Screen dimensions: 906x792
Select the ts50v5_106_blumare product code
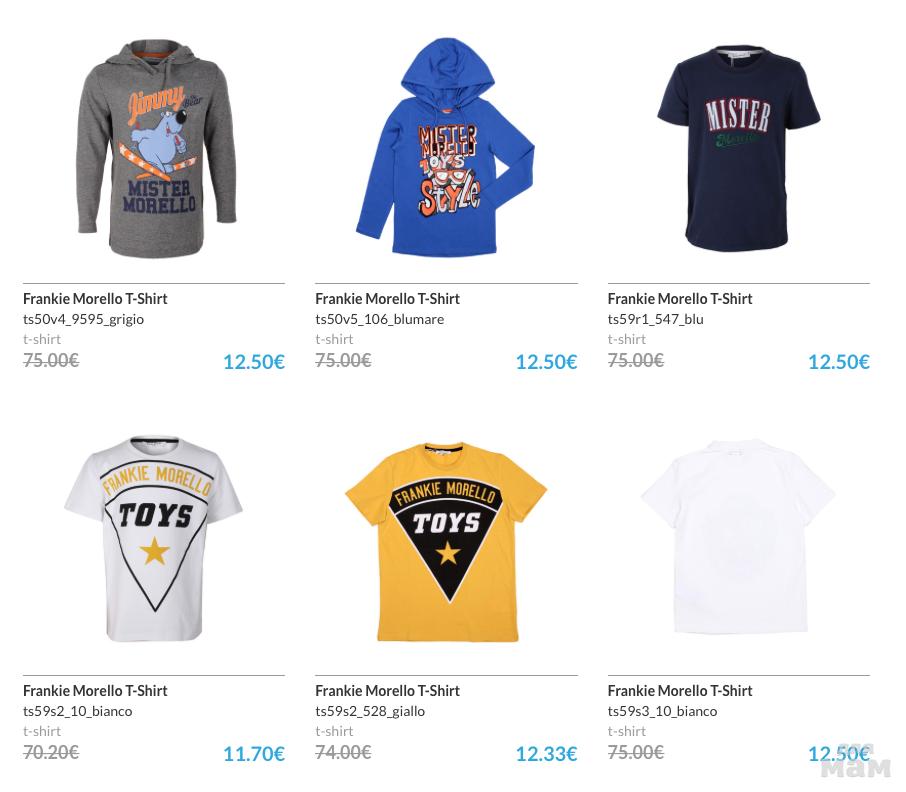[379, 319]
